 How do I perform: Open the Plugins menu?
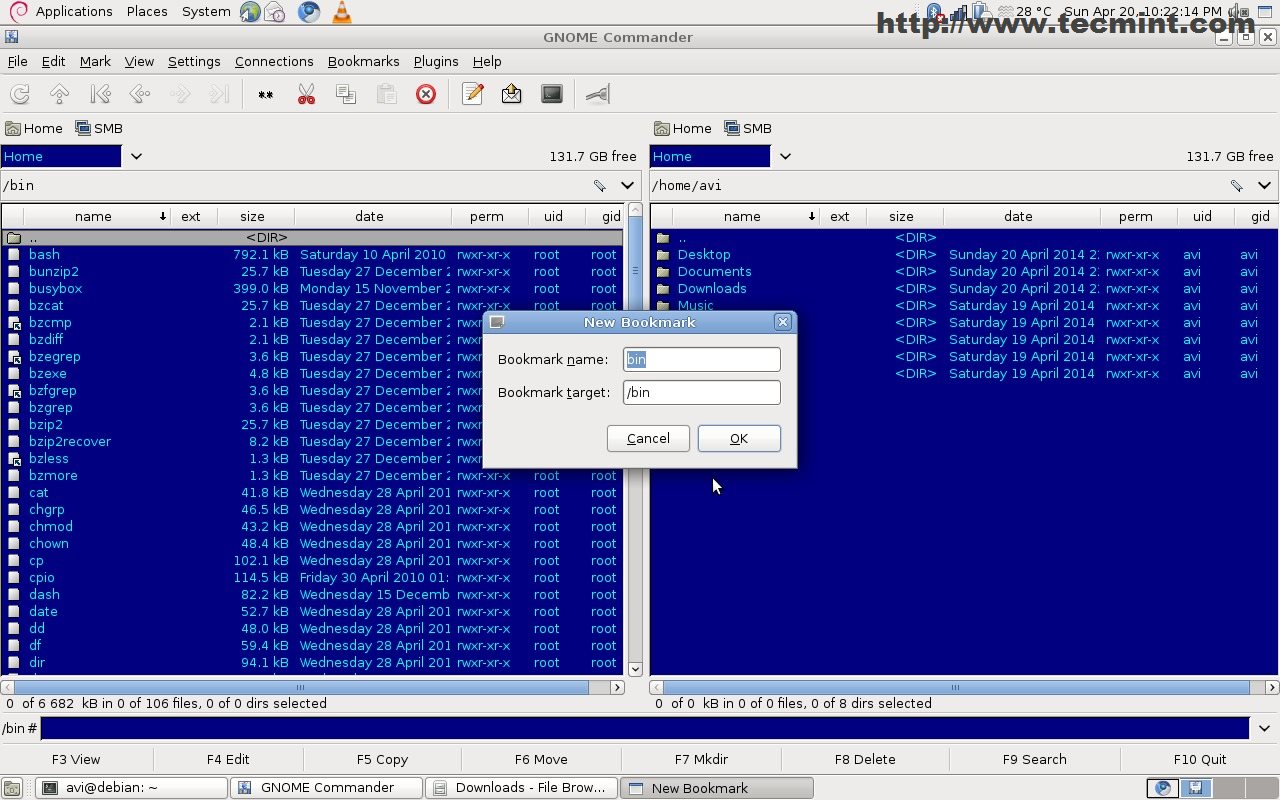[x=436, y=61]
